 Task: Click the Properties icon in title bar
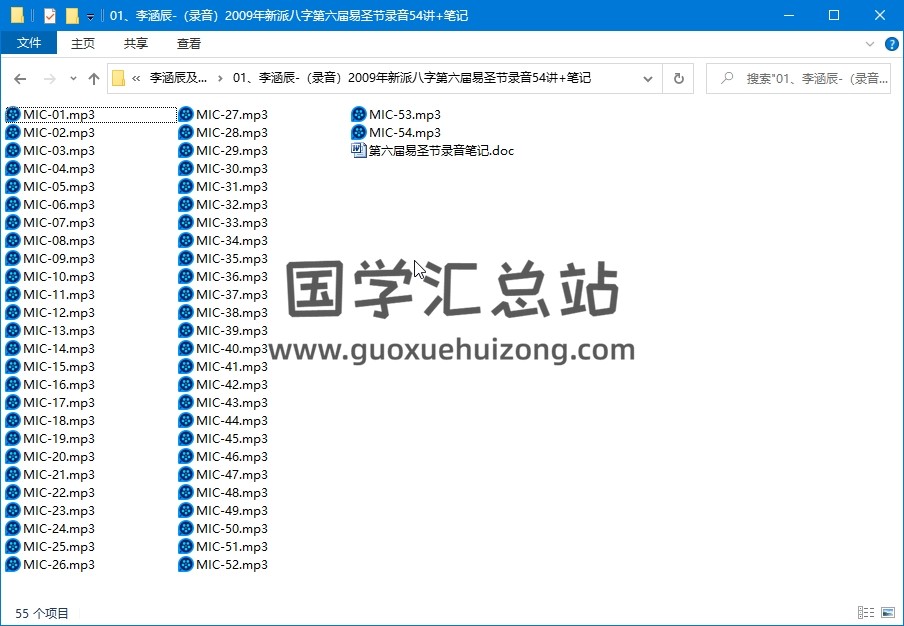(x=50, y=16)
